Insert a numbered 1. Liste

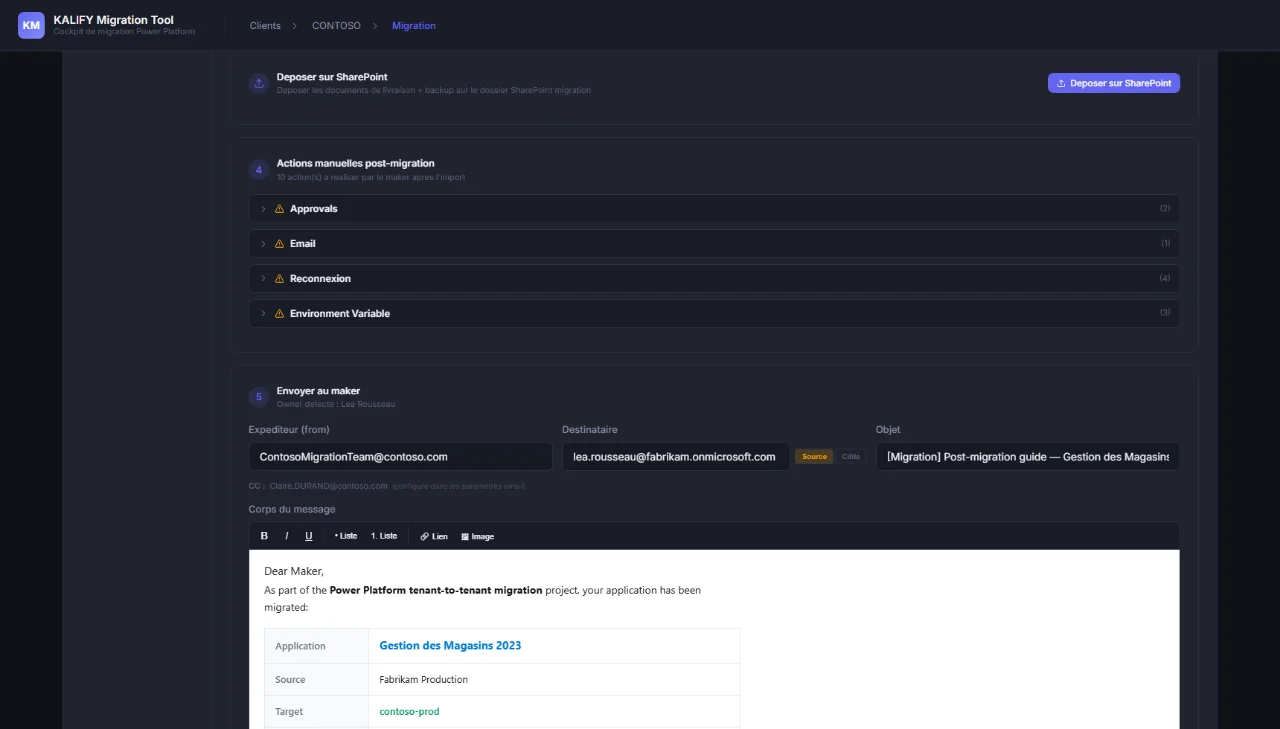384,536
